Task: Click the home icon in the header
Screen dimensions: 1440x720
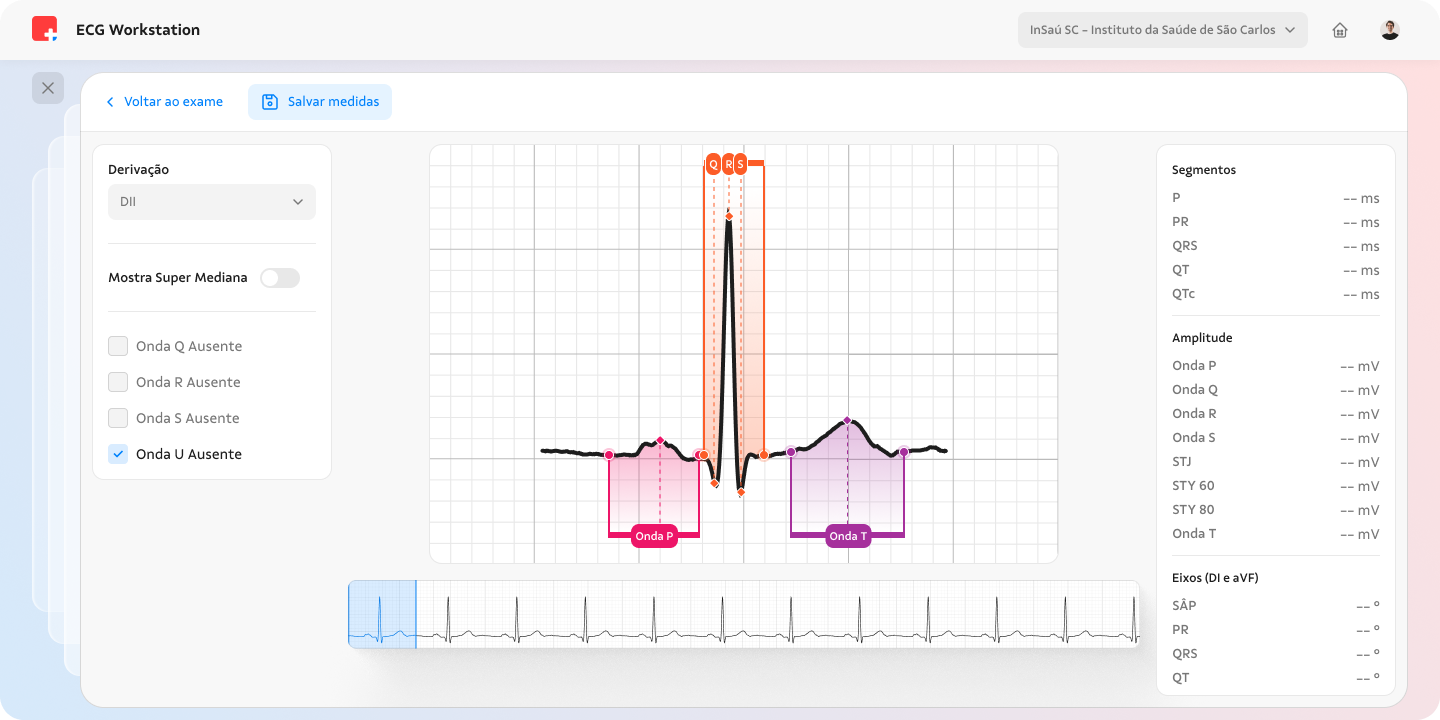Action: tap(1340, 30)
